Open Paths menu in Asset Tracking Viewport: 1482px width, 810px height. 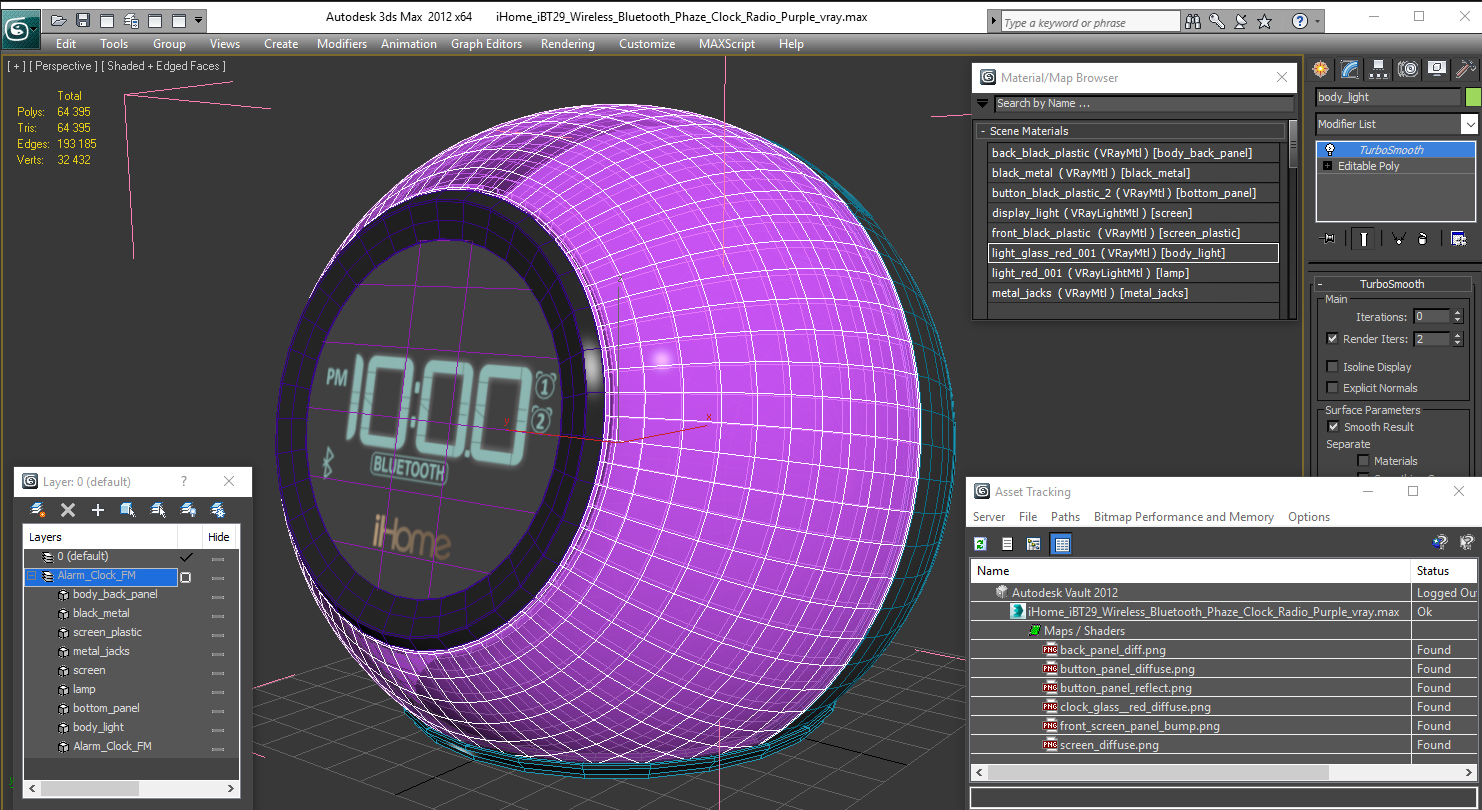click(x=1065, y=517)
